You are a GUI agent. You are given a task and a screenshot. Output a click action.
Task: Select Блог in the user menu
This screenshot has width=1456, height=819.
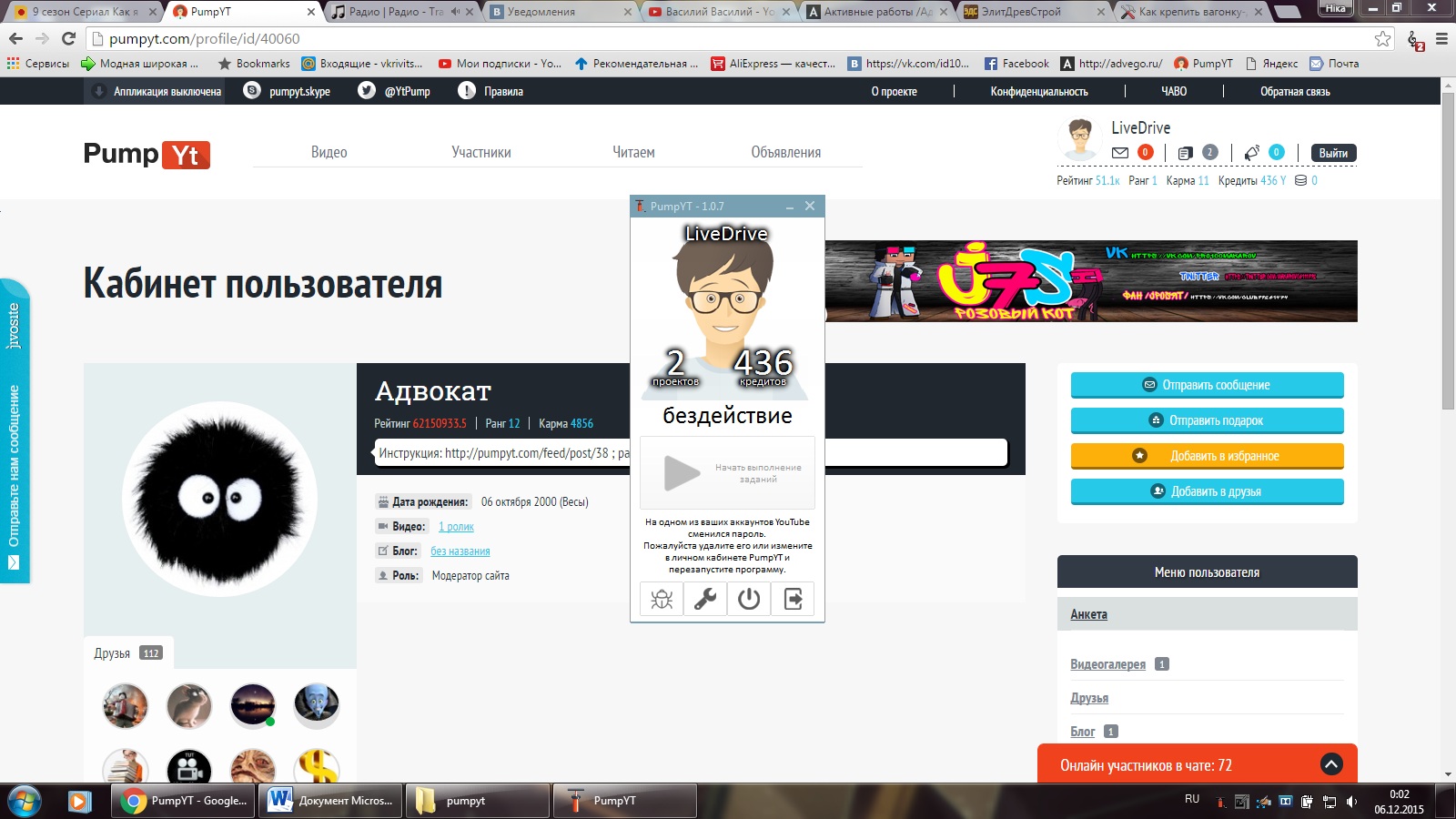(1083, 732)
